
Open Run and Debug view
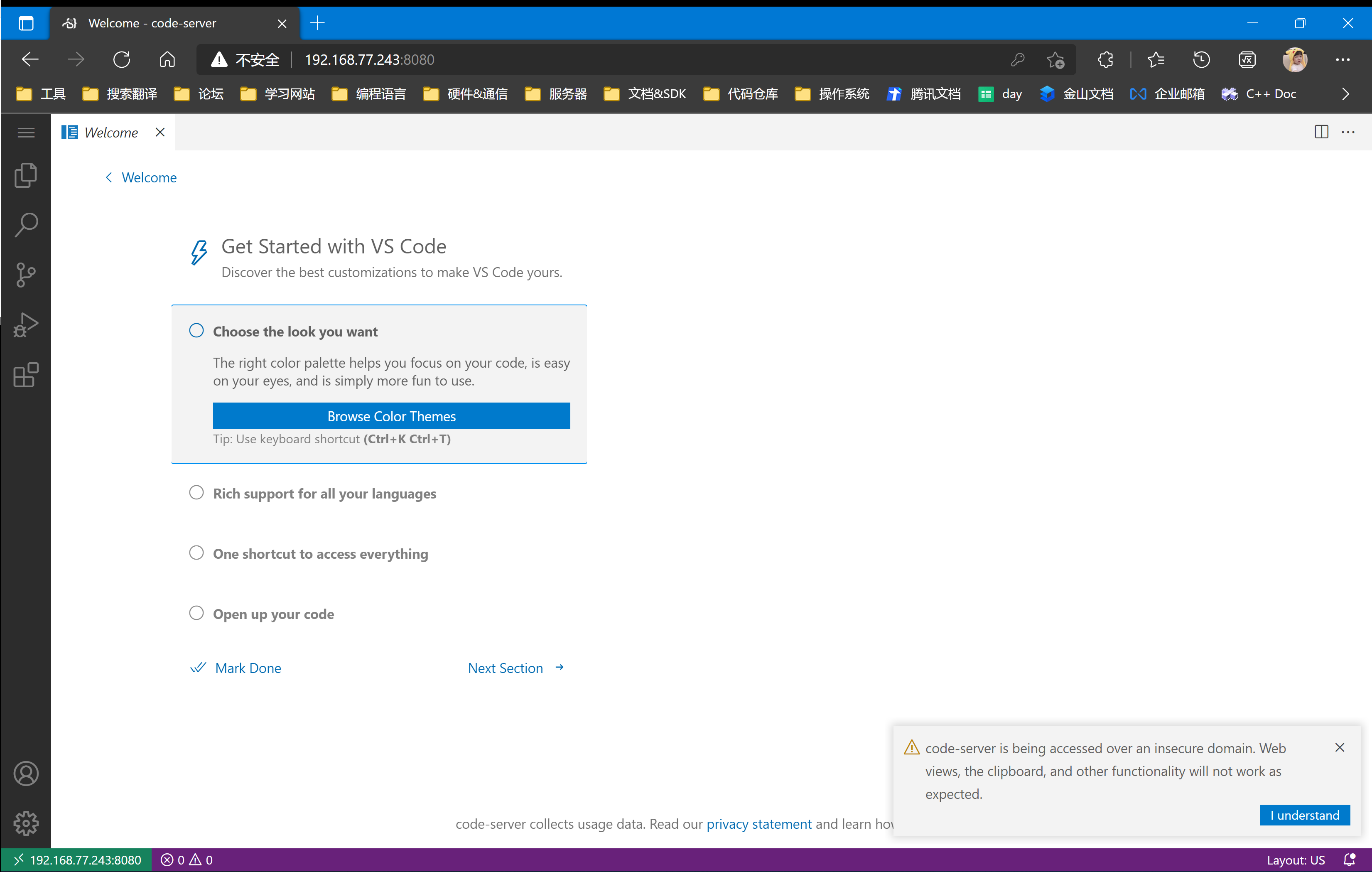pos(26,325)
